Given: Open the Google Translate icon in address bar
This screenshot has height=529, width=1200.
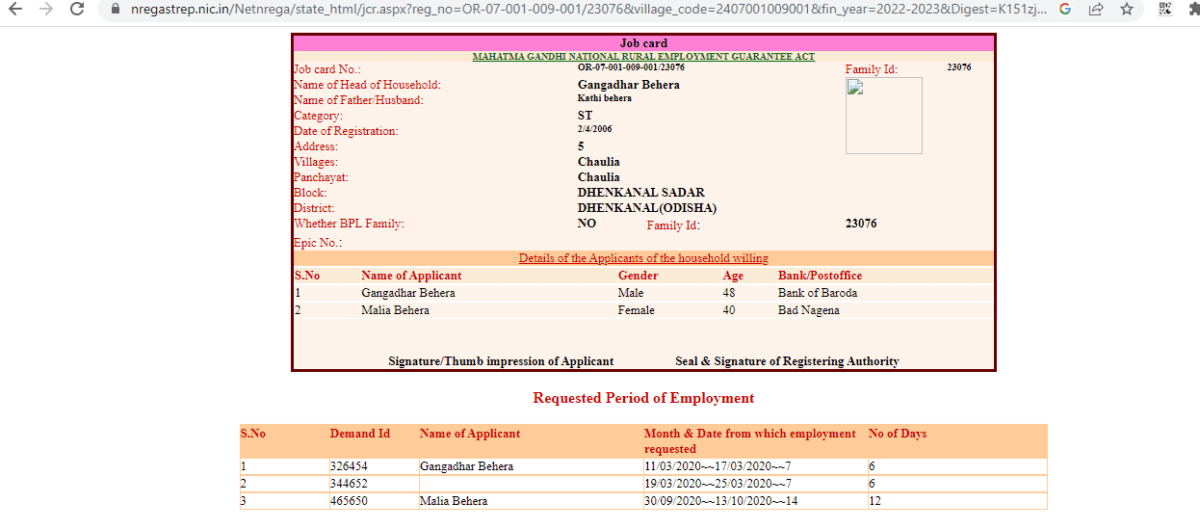Looking at the screenshot, I should (x=1065, y=9).
